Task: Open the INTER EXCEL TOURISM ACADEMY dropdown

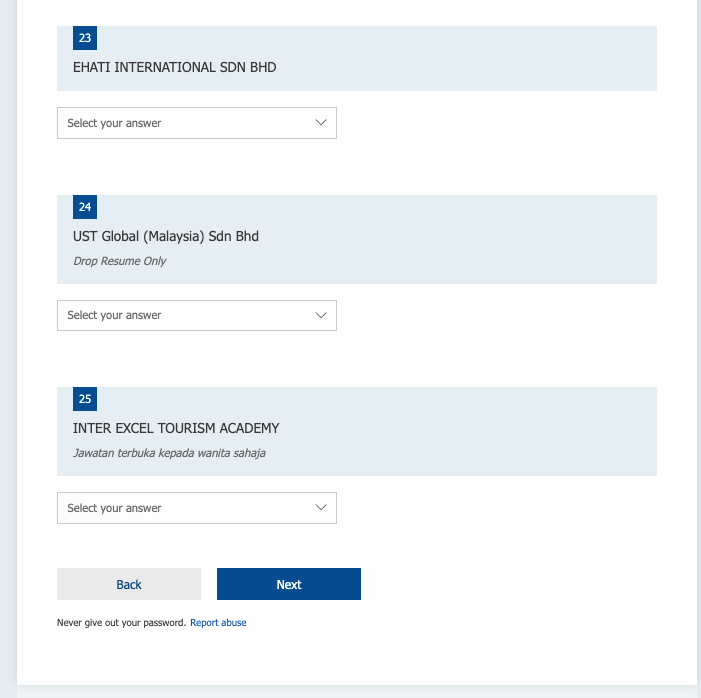Action: [196, 508]
